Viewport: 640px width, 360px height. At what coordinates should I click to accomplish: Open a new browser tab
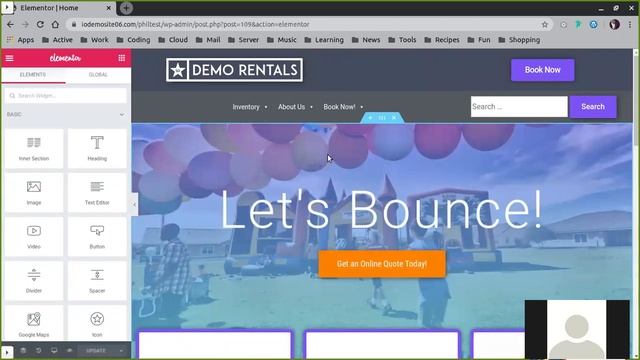(126, 8)
